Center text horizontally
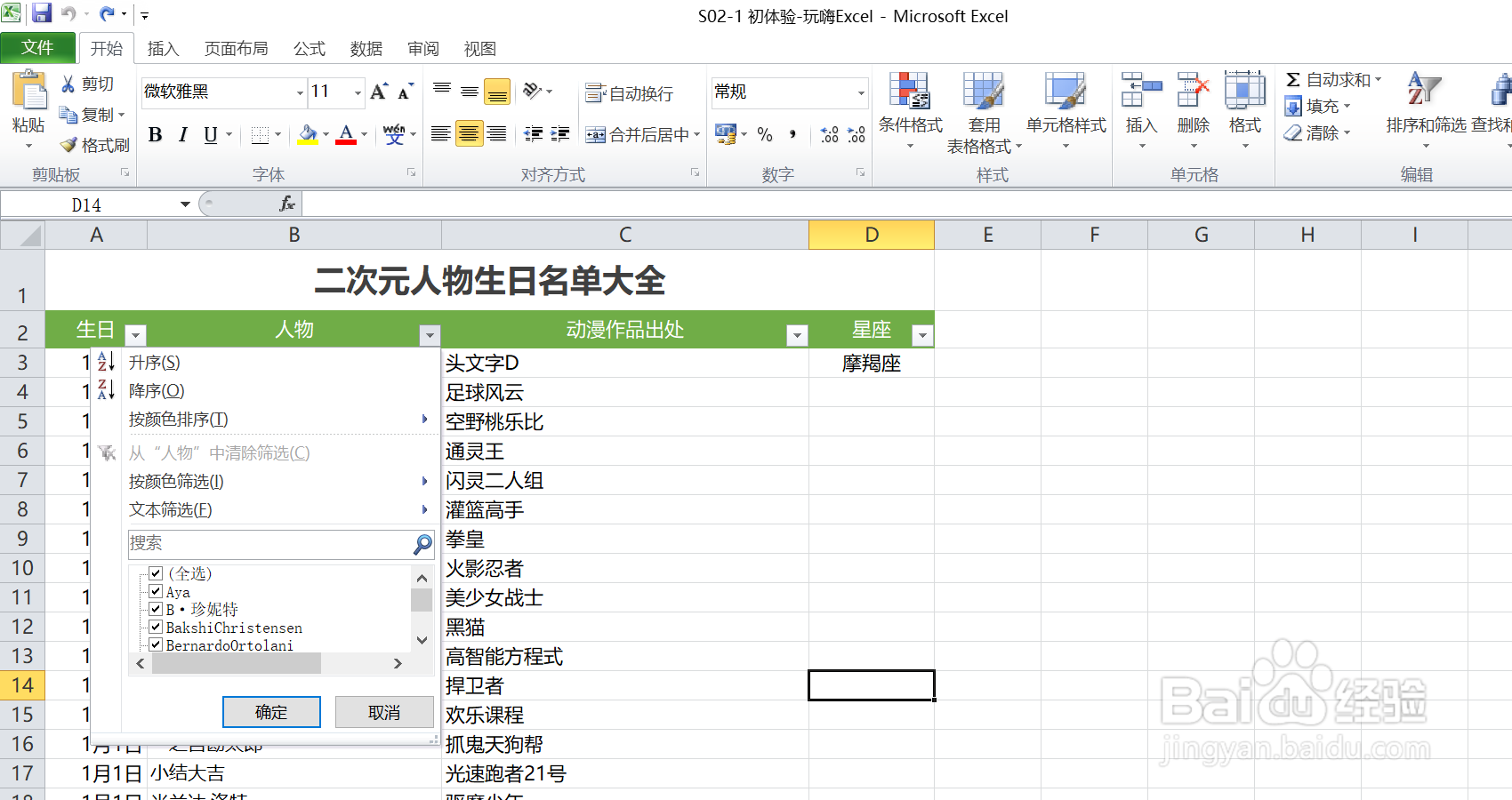1512x800 pixels. 470,134
